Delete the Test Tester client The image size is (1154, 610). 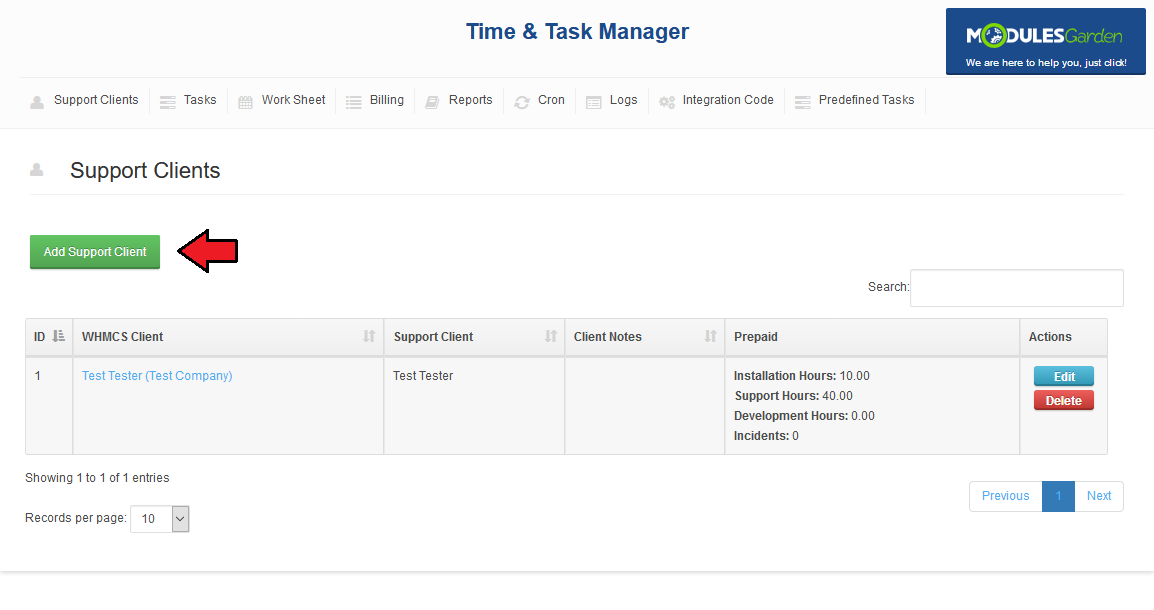pos(1063,400)
